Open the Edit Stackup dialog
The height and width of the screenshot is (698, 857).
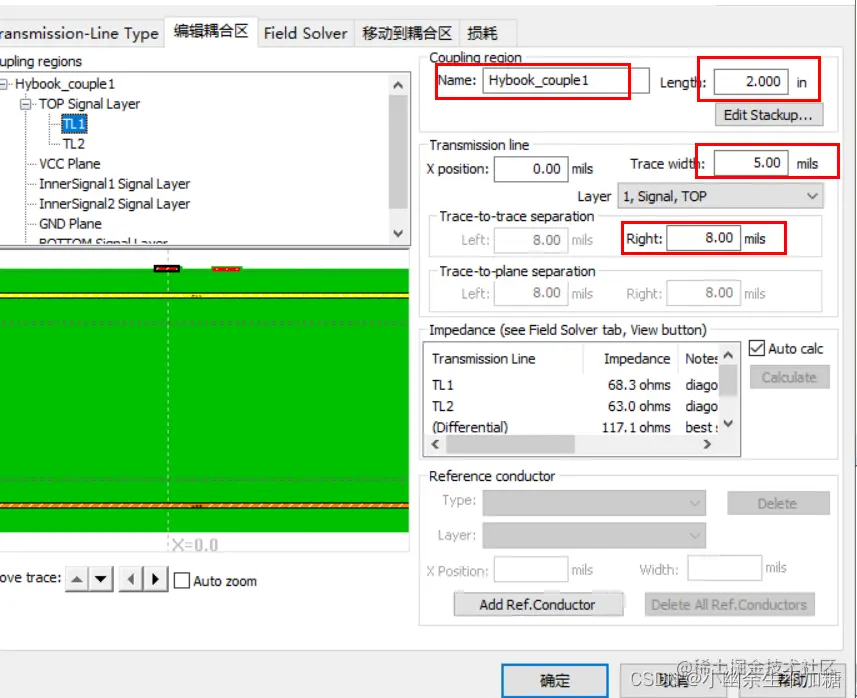click(768, 115)
